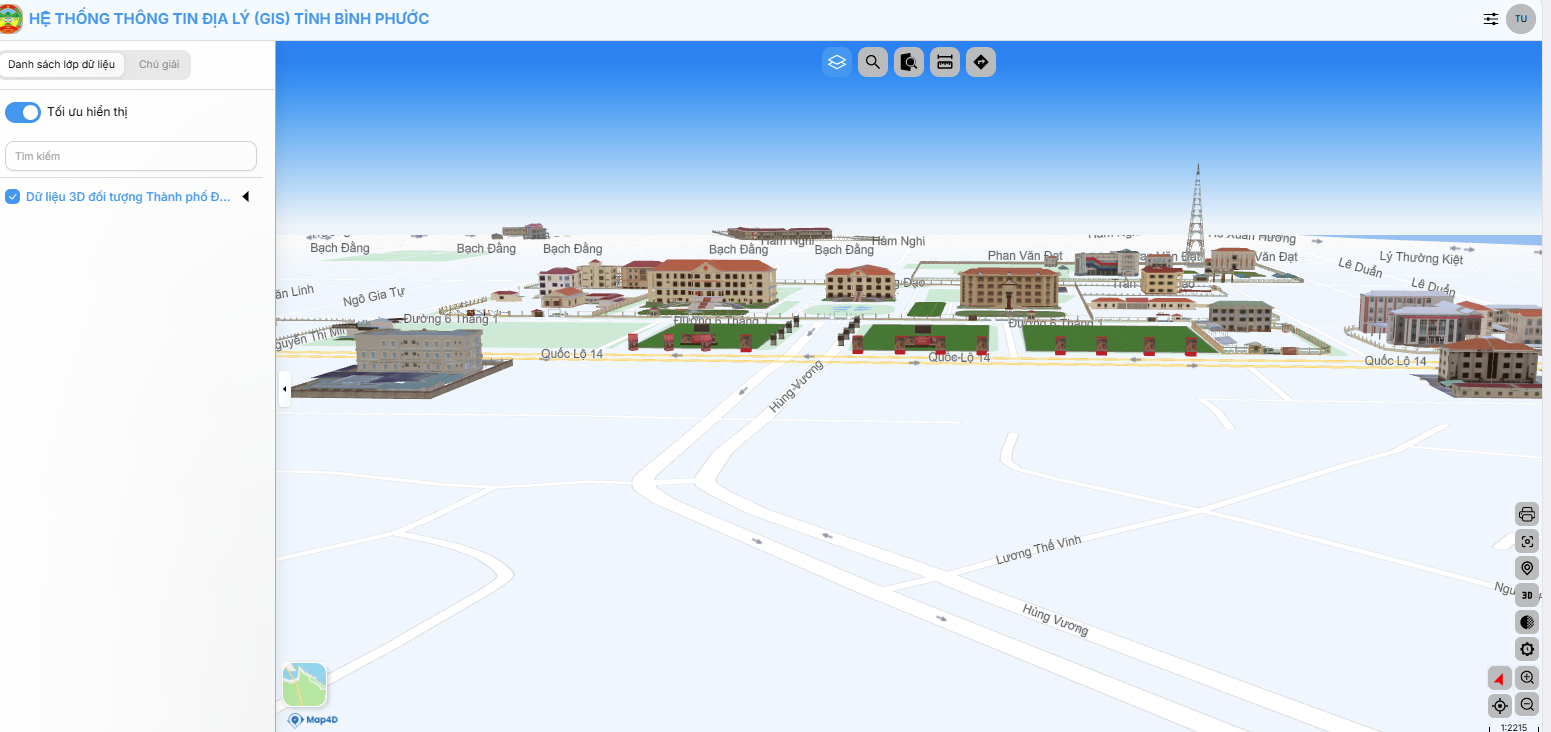Screen dimensions: 1551x732
Task: Switch to the 'Chú giải' tab
Action: (x=157, y=63)
